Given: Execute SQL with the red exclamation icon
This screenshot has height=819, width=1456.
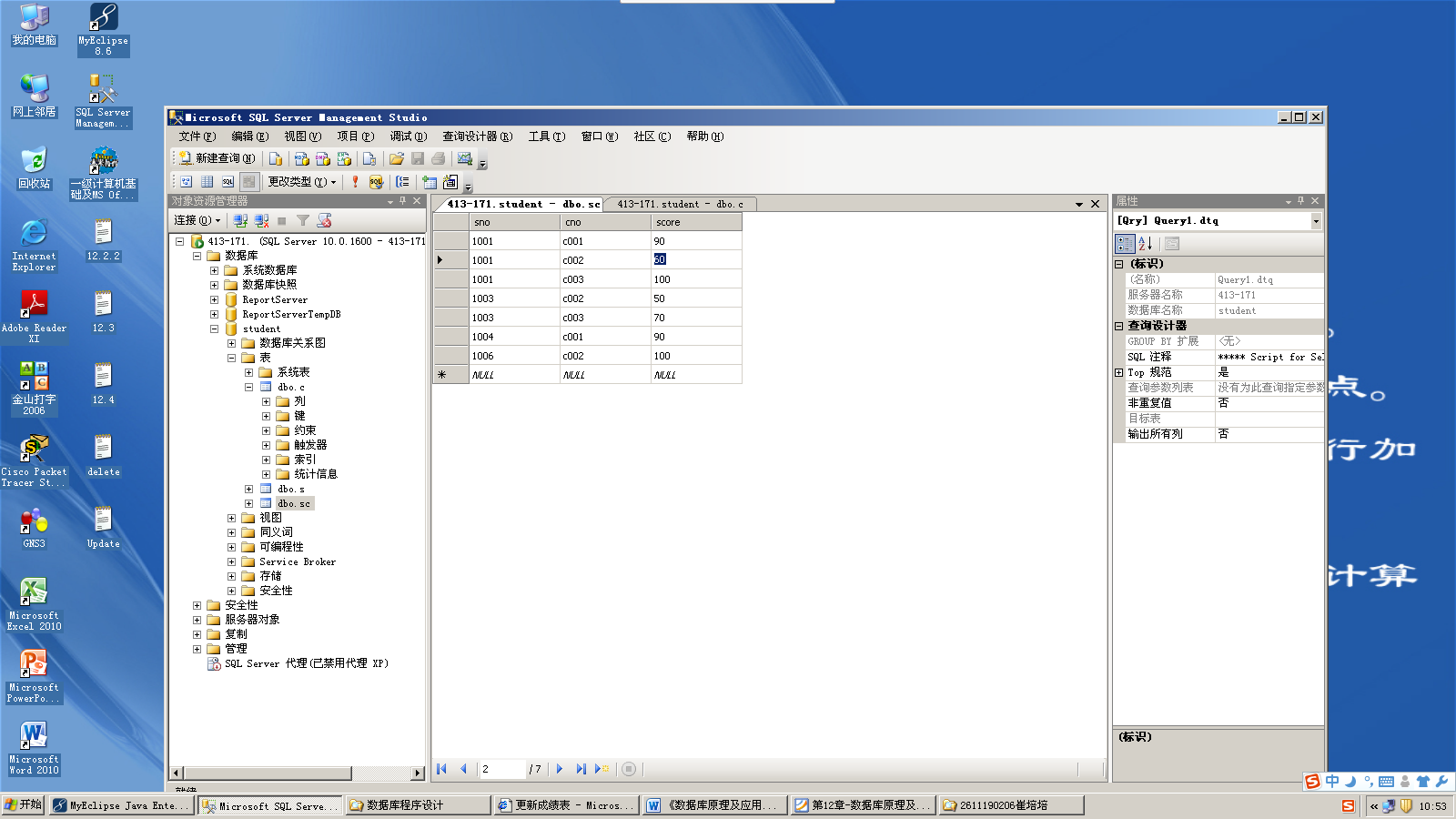Looking at the screenshot, I should pyautogui.click(x=355, y=182).
